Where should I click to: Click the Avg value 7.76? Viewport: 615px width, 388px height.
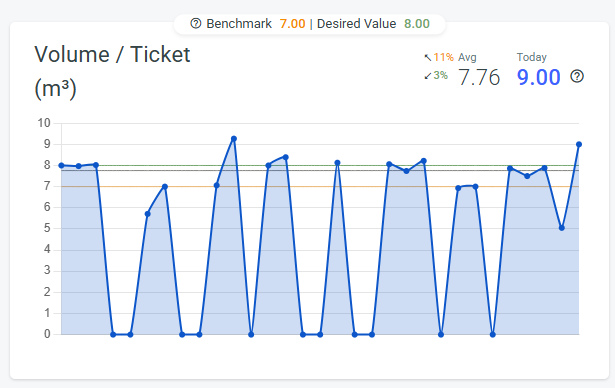pos(479,77)
